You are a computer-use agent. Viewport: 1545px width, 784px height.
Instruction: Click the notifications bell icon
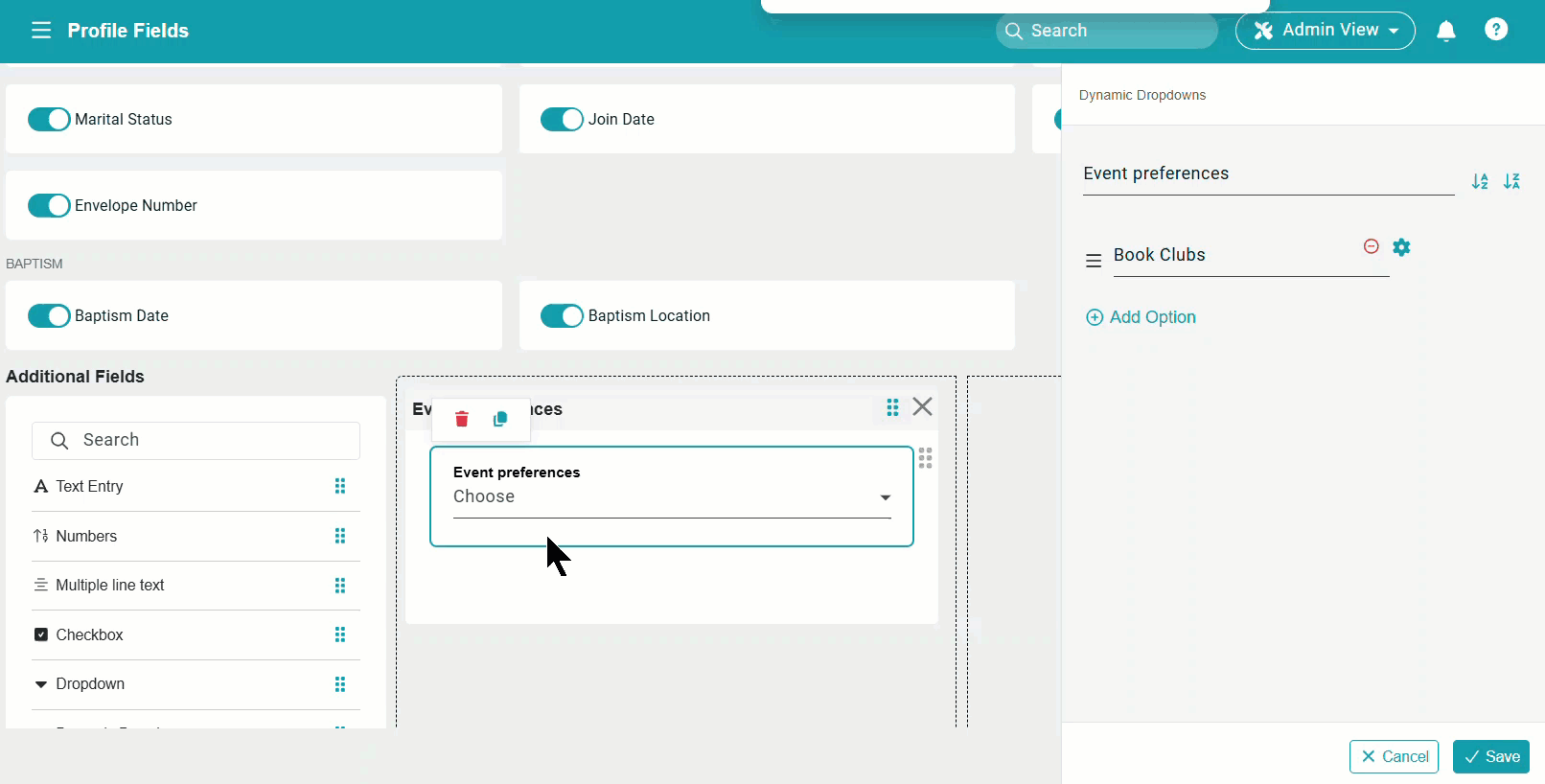point(1445,31)
